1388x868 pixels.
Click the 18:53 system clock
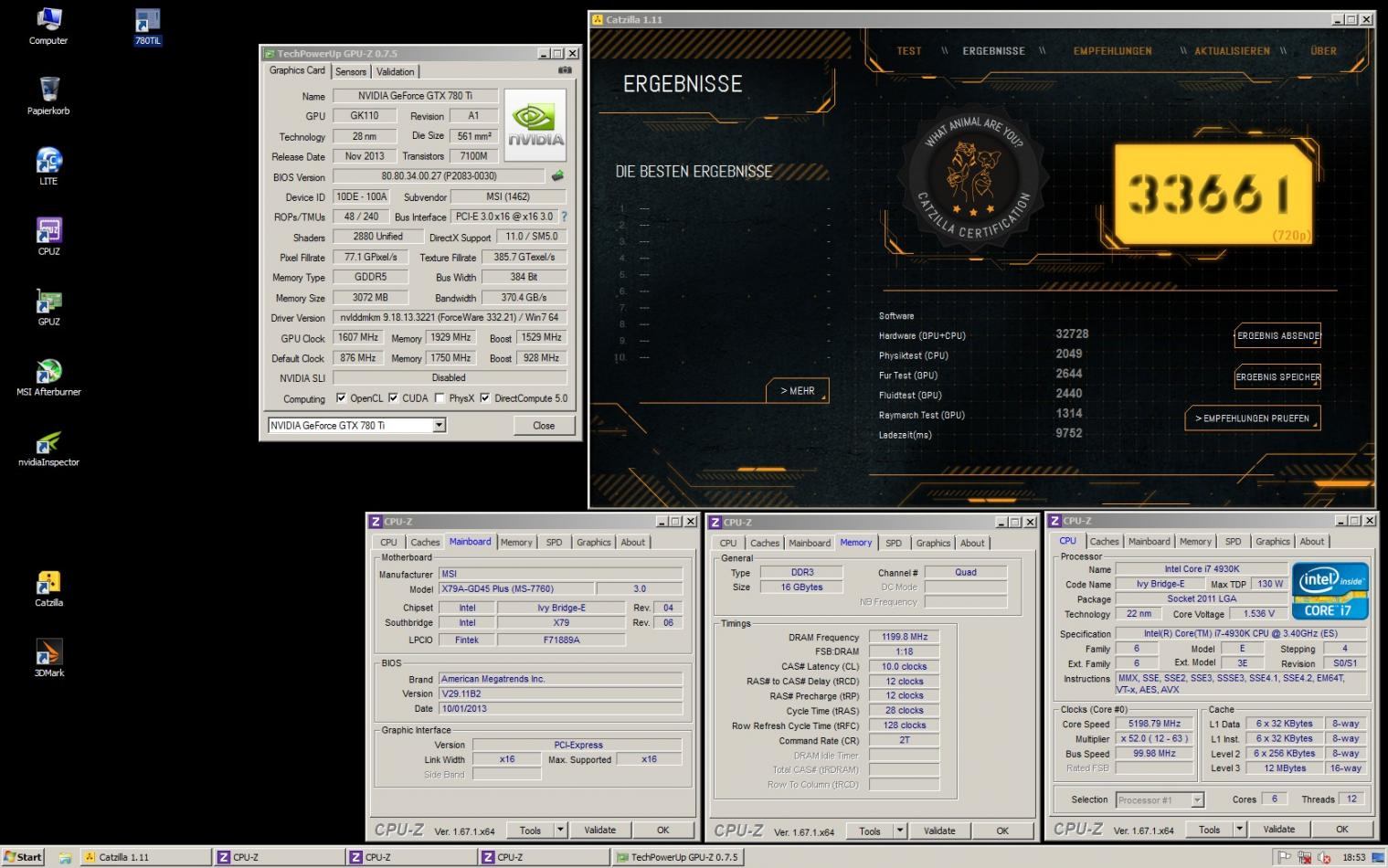coord(1353,857)
